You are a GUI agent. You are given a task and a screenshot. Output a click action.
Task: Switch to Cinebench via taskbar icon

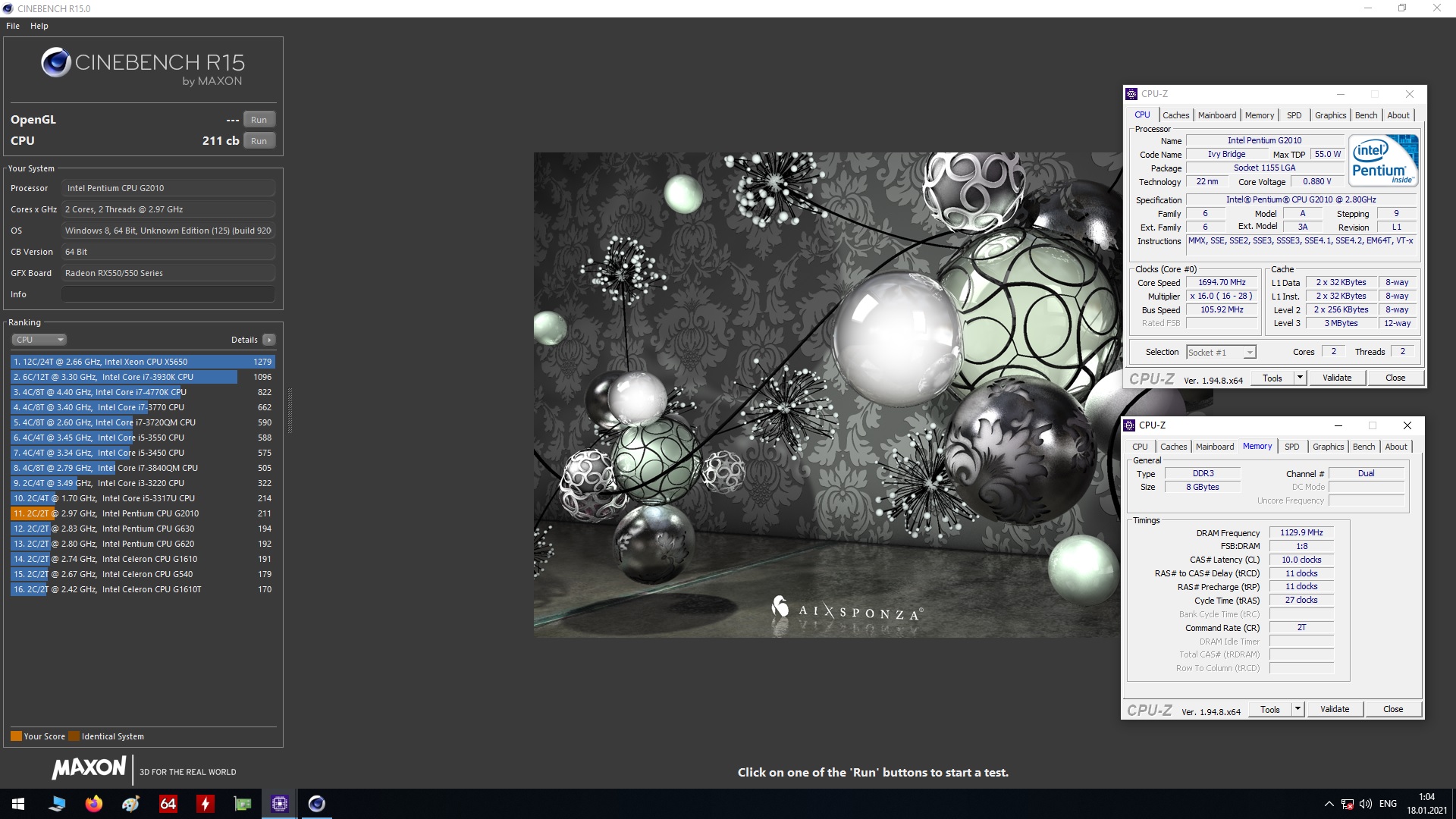(316, 804)
